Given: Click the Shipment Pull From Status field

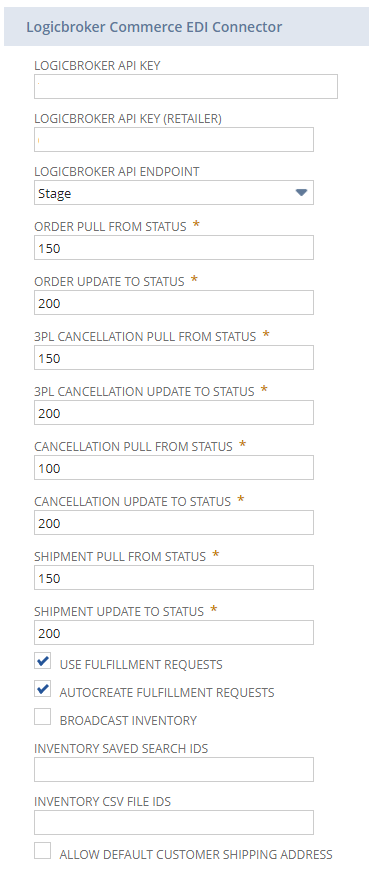Looking at the screenshot, I should (174, 578).
